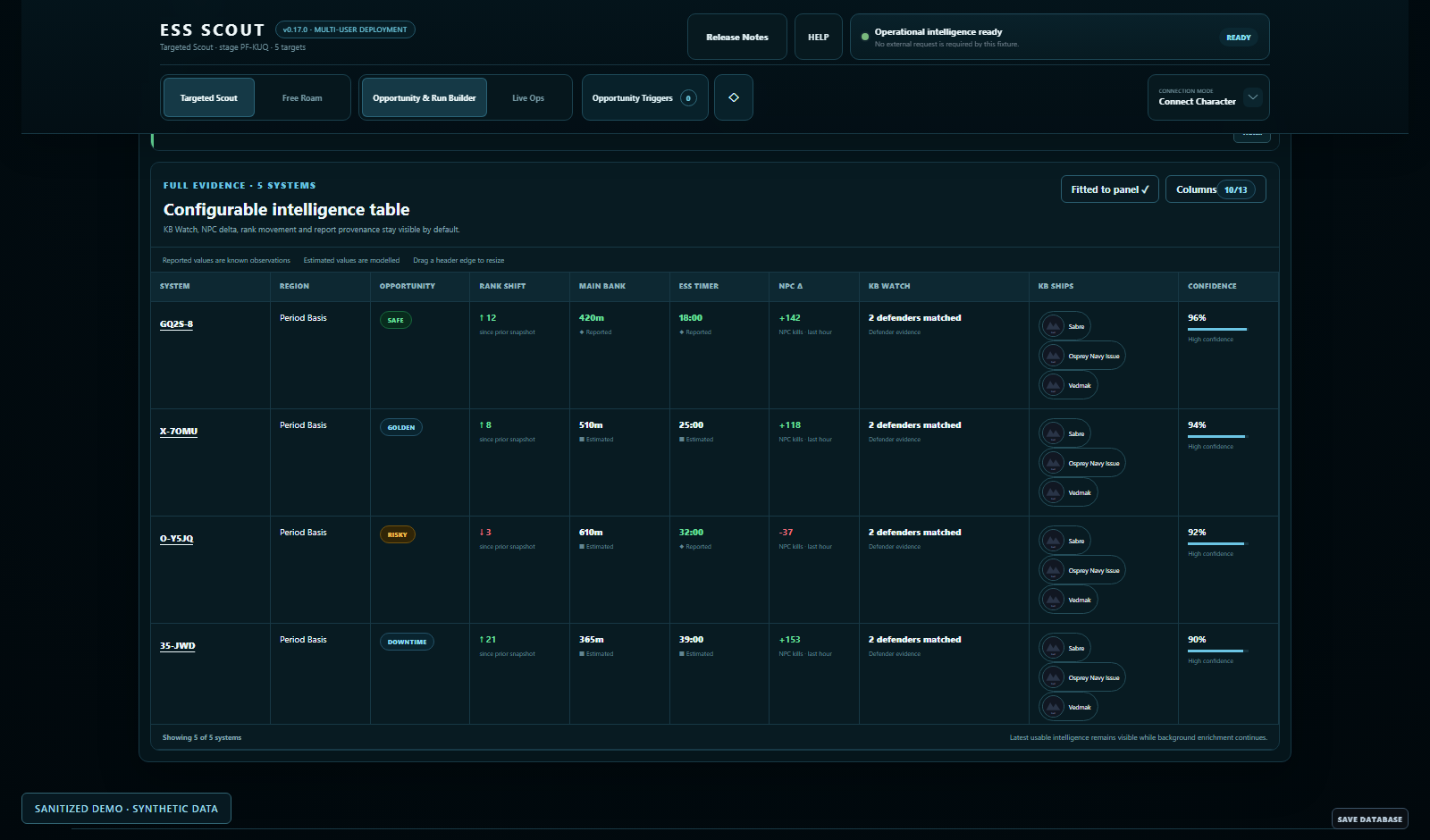
Task: Sort by the Confidence column header
Action: [1212, 286]
